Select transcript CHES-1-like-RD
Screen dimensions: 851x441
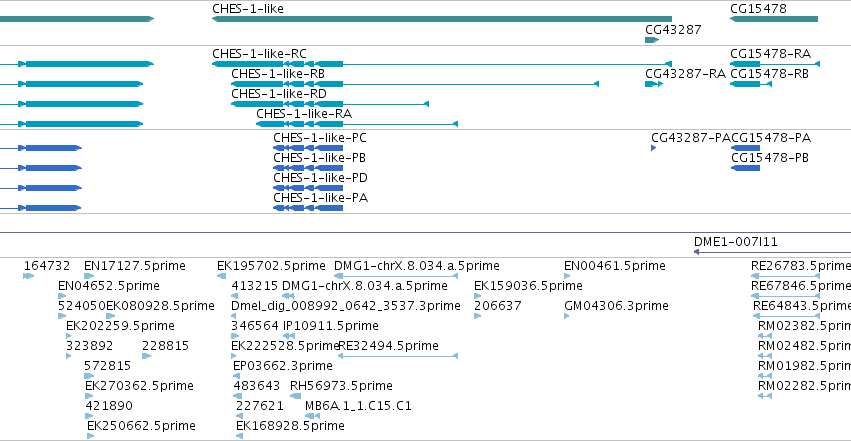pos(330,104)
